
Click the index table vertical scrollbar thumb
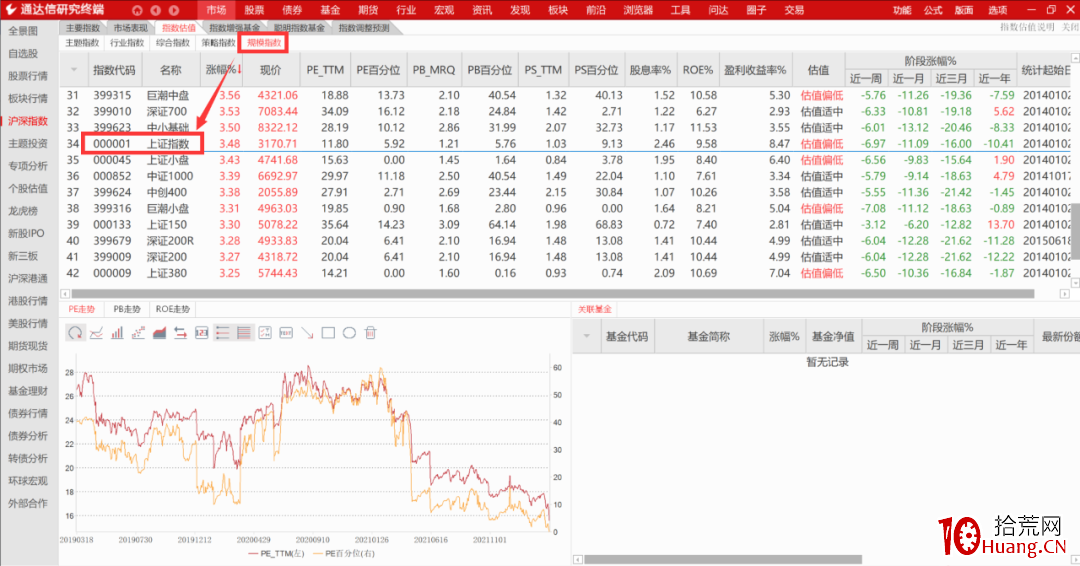pyautogui.click(x=1075, y=231)
